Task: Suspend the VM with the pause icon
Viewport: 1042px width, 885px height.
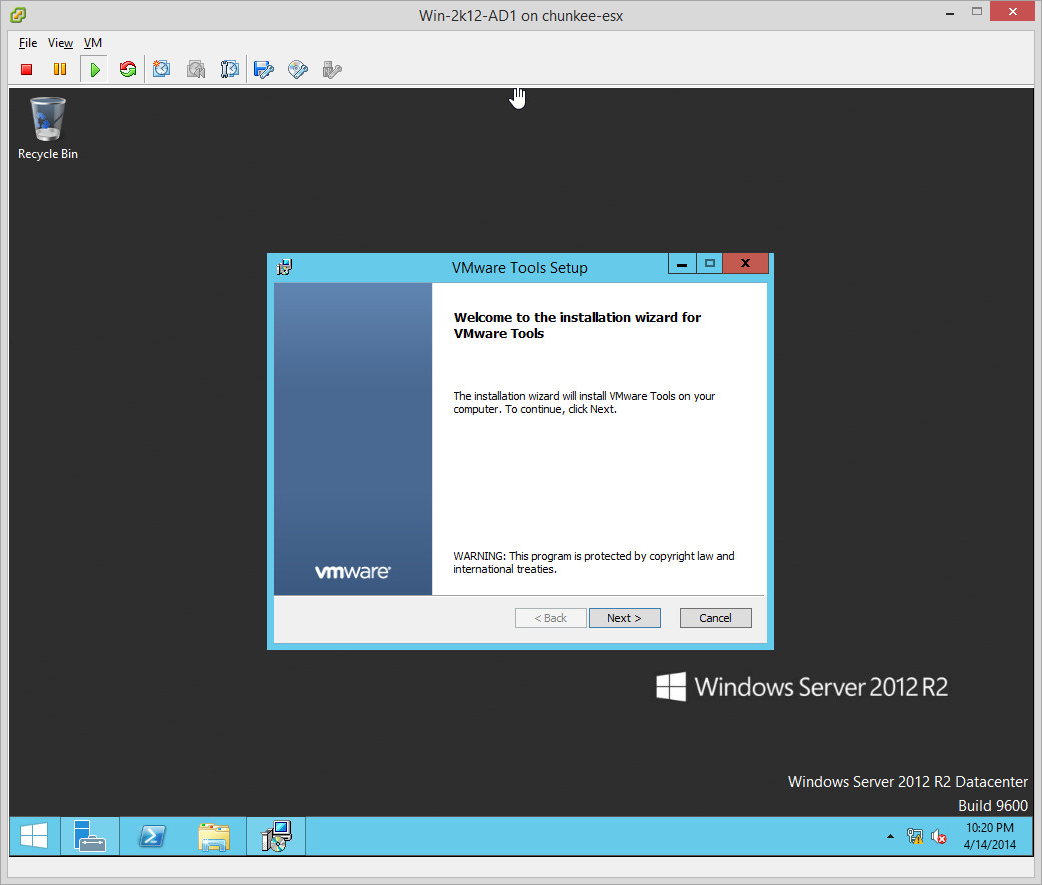Action: 60,69
